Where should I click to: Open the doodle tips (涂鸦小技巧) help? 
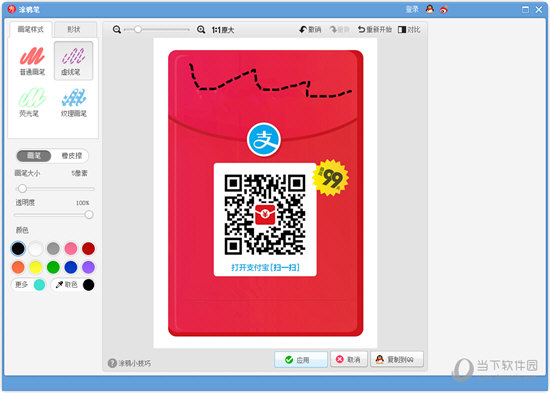click(129, 363)
